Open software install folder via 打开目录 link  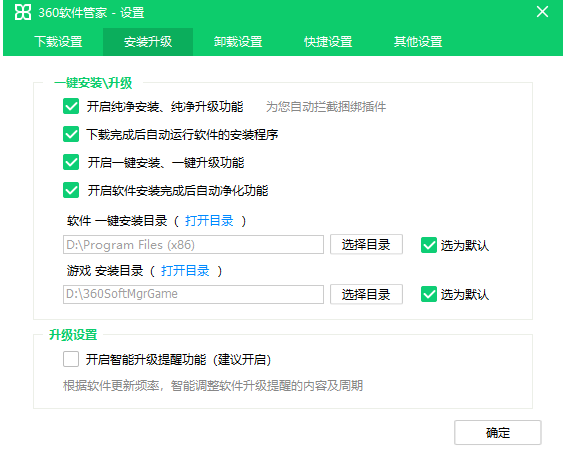(209, 221)
